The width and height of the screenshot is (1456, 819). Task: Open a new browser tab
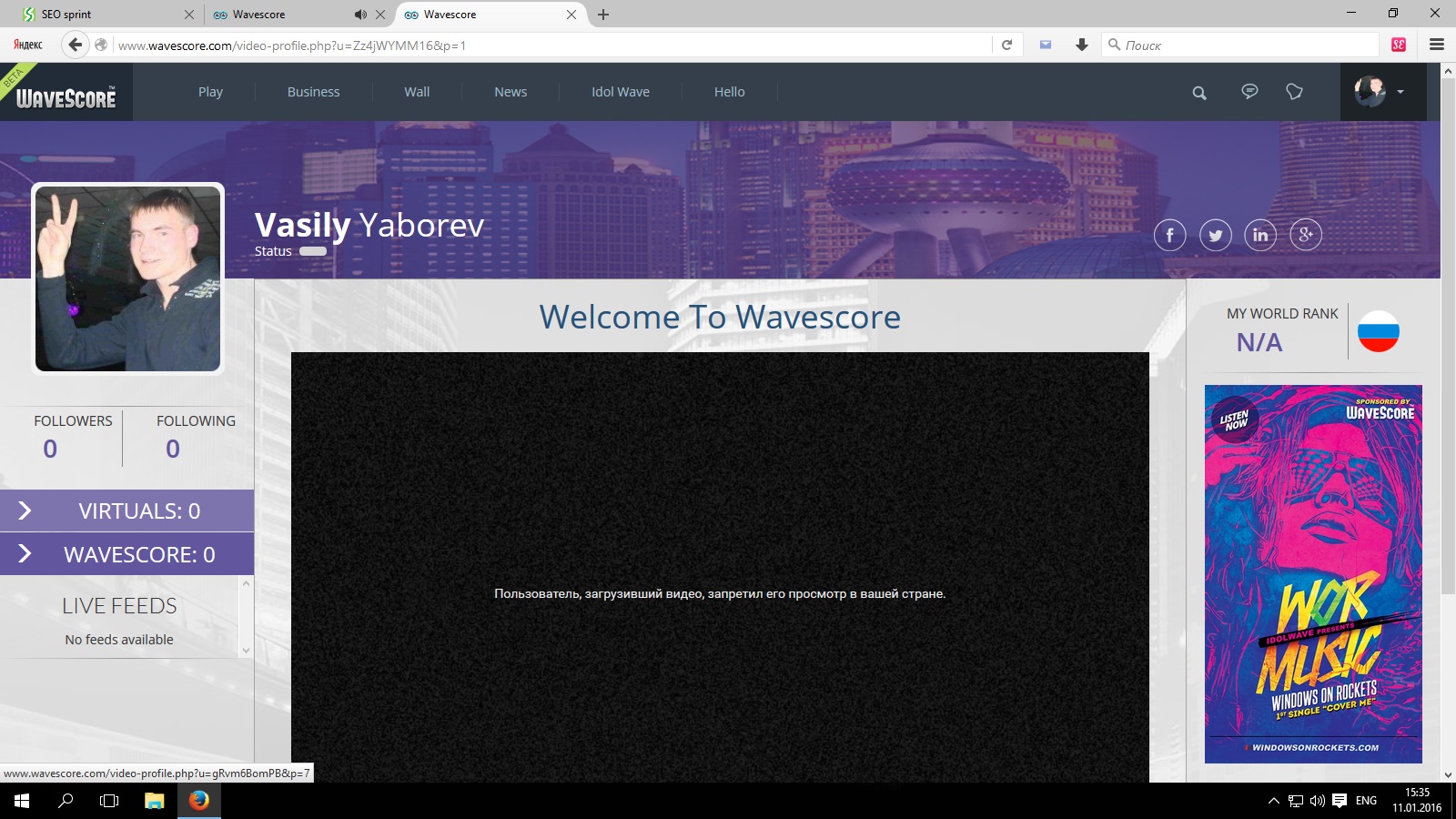click(x=603, y=15)
